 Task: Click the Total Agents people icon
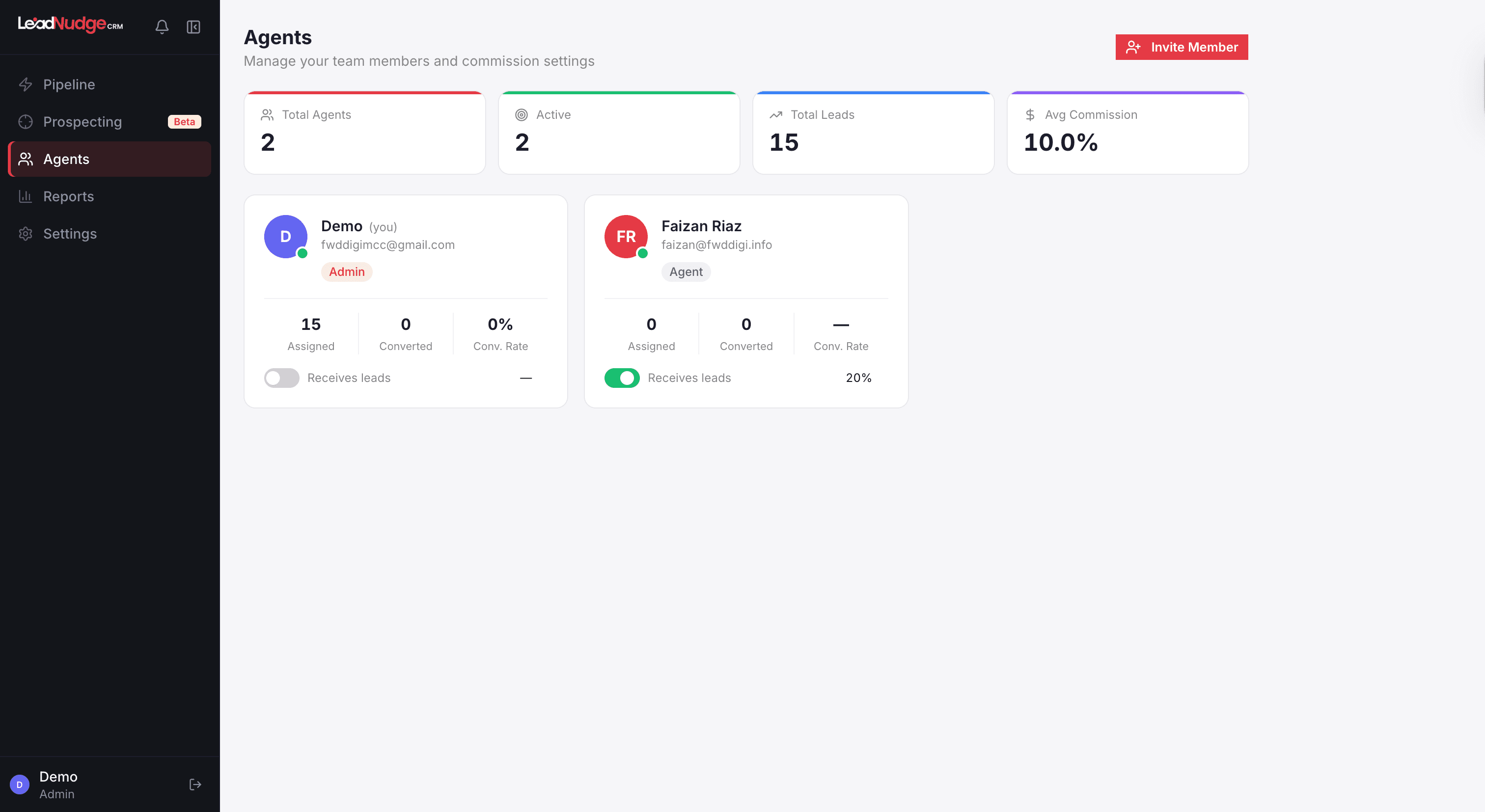click(267, 115)
